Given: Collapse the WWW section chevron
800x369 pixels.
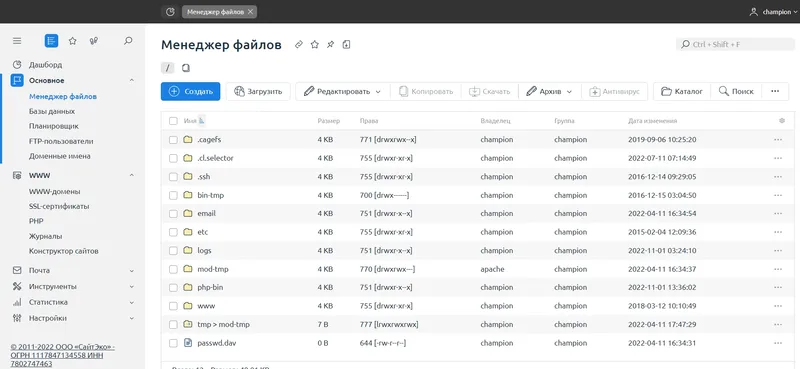Looking at the screenshot, I should 132,175.
